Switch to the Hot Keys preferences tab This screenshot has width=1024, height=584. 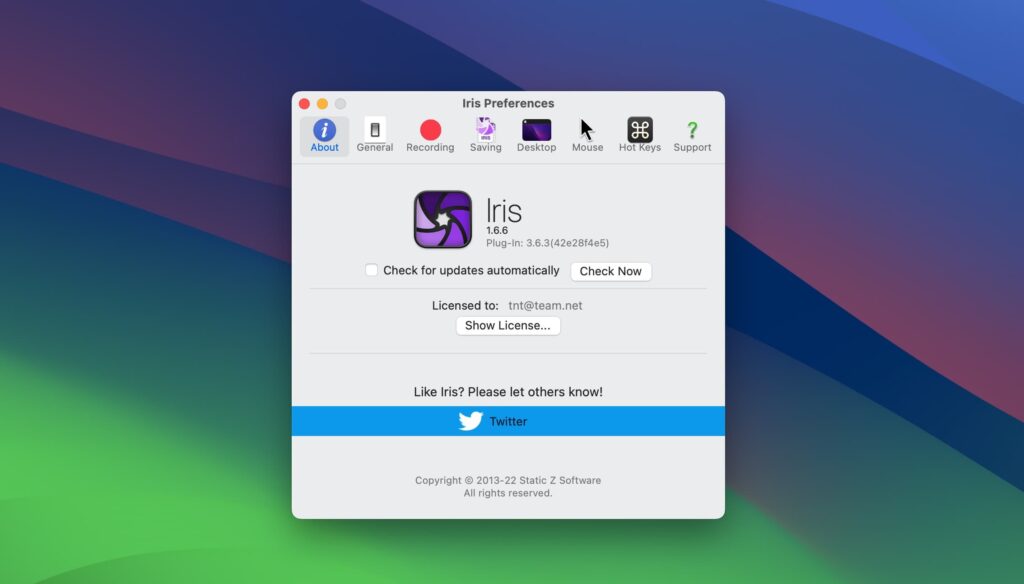pos(639,134)
